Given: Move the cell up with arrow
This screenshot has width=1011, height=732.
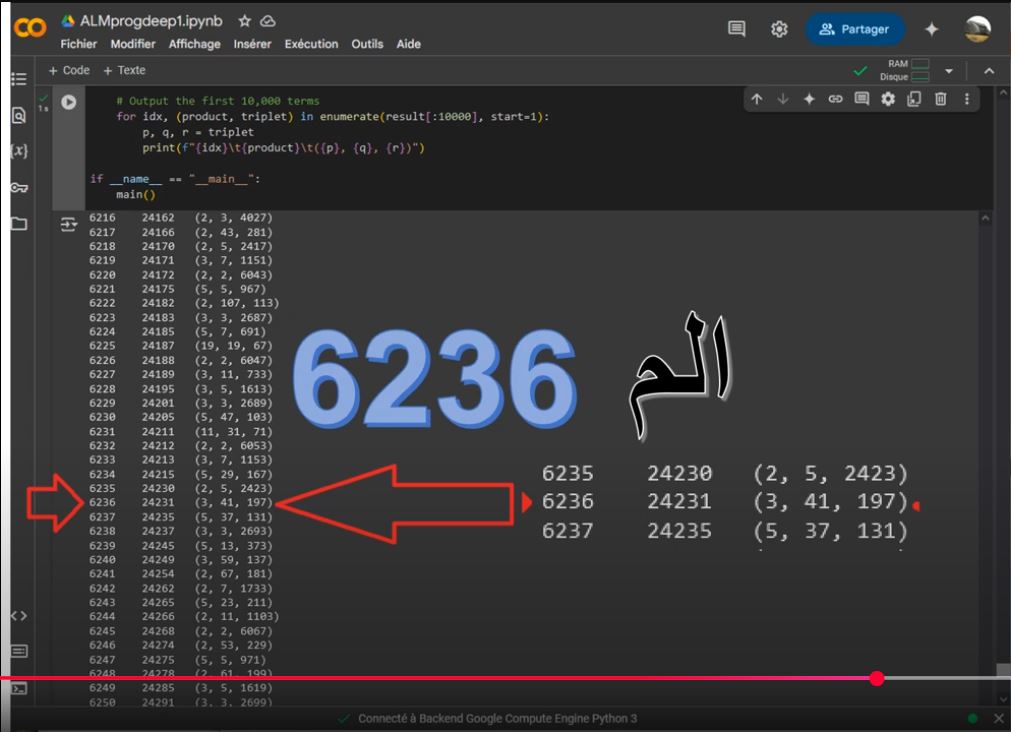Looking at the screenshot, I should click(757, 99).
